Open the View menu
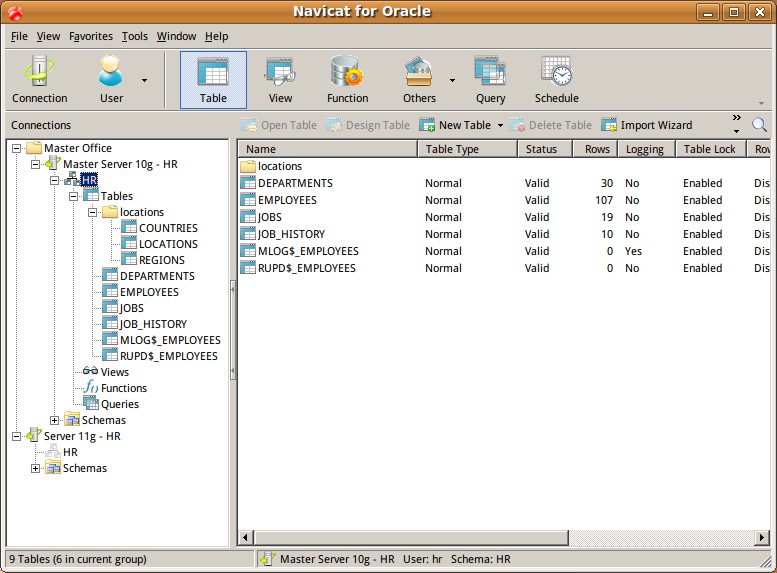The width and height of the screenshot is (777, 573). (48, 36)
